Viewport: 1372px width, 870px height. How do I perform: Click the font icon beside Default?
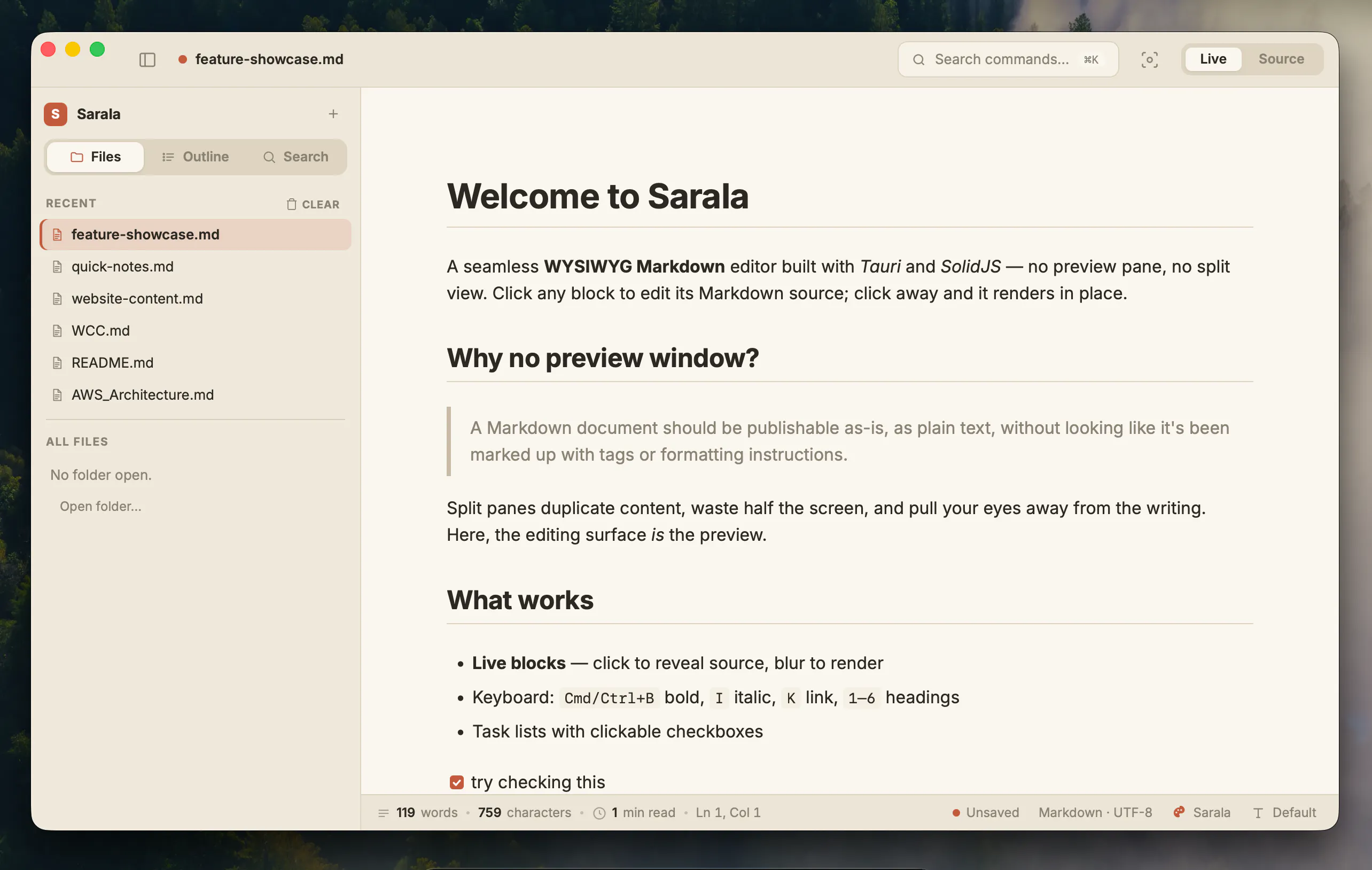click(1258, 813)
